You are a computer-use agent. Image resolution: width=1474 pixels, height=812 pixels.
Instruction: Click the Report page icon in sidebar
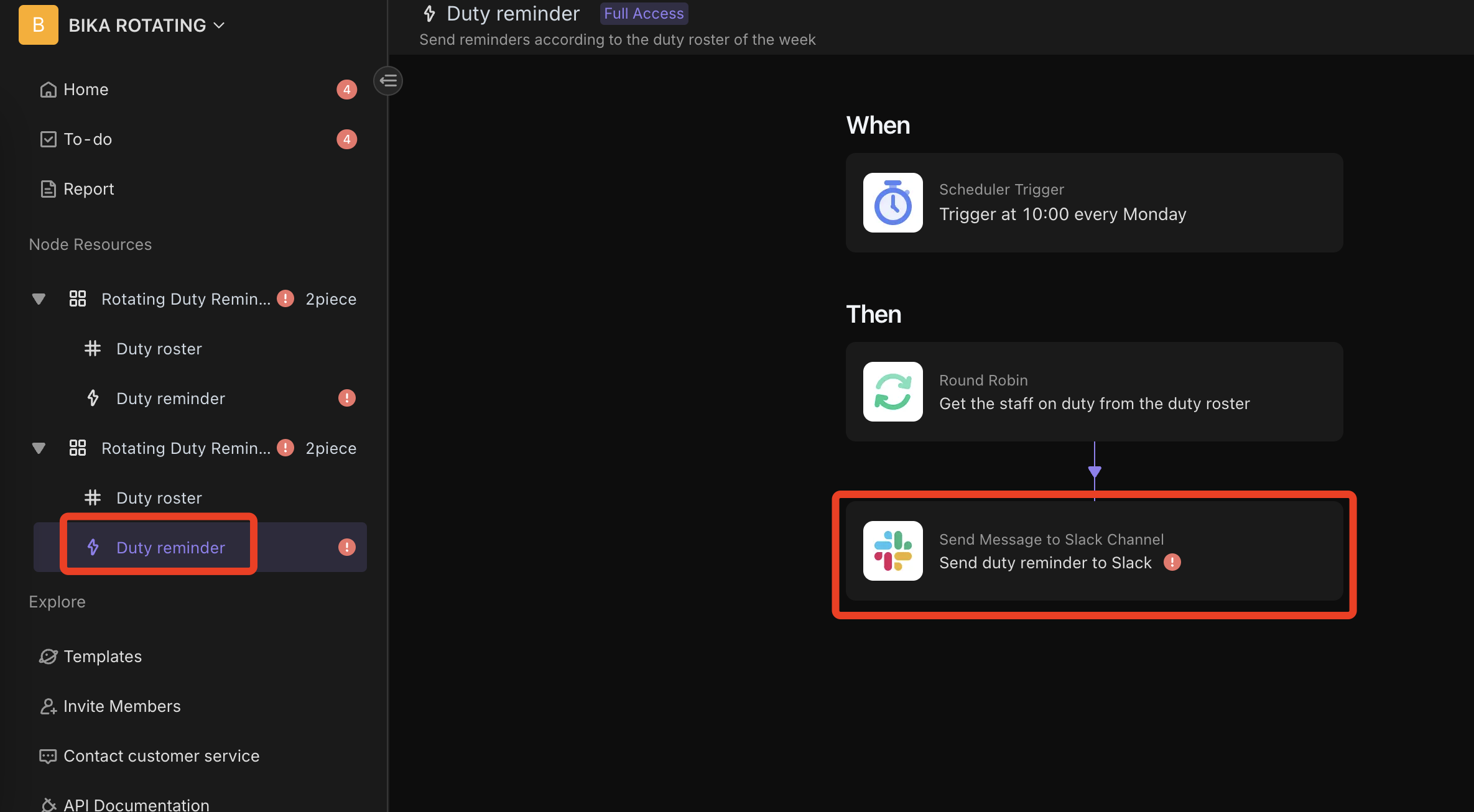47,188
